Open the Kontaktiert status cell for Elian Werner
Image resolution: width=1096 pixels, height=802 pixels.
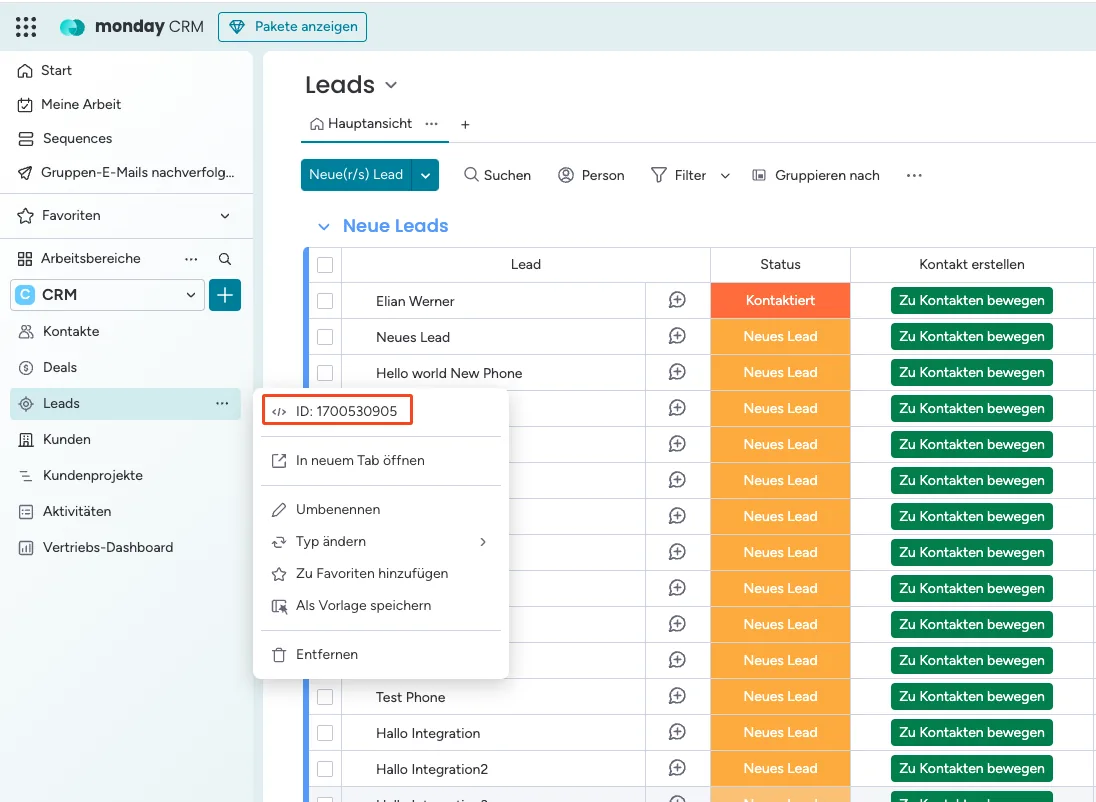(780, 301)
